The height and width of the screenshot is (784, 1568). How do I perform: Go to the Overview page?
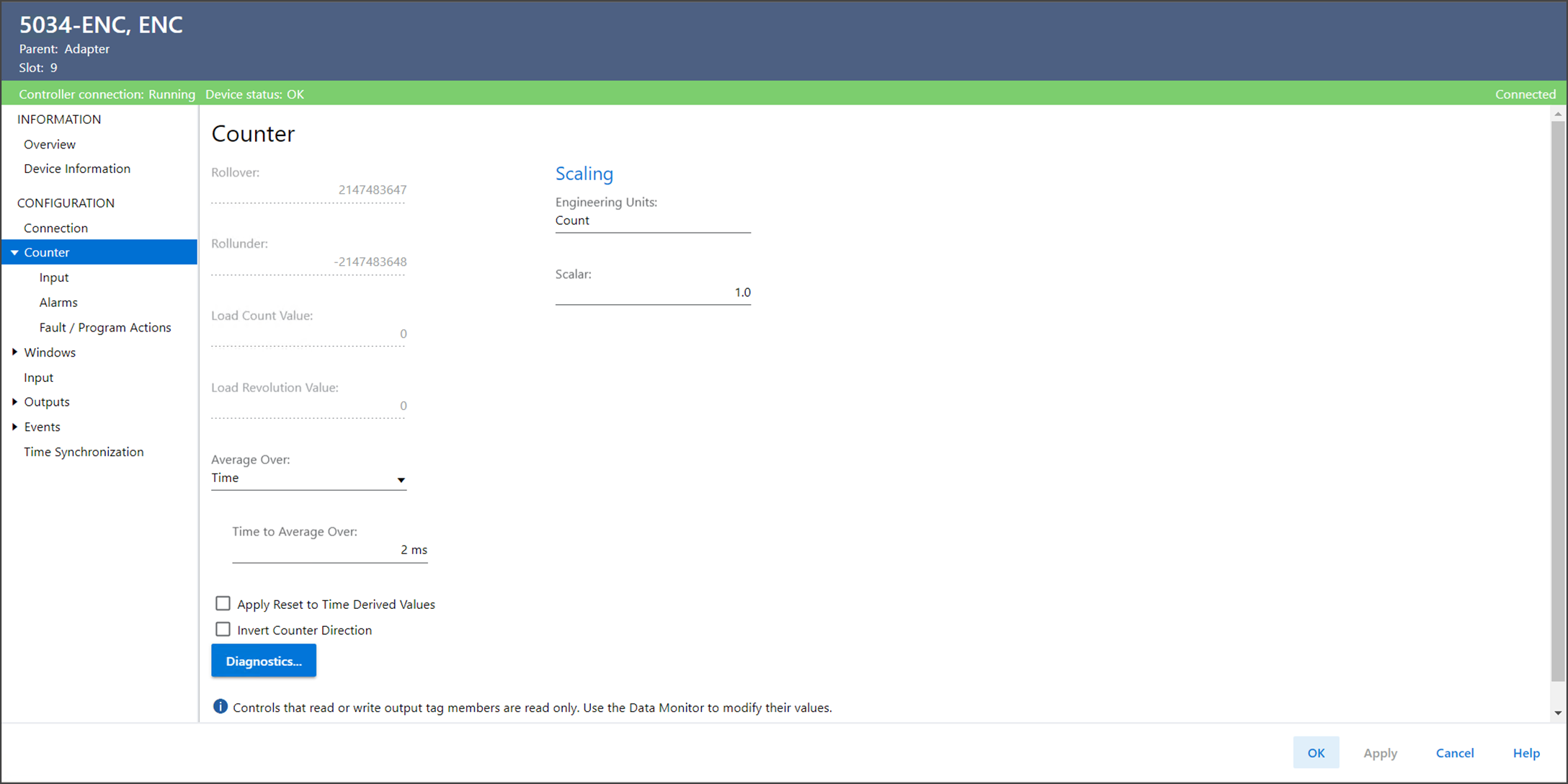[x=50, y=144]
